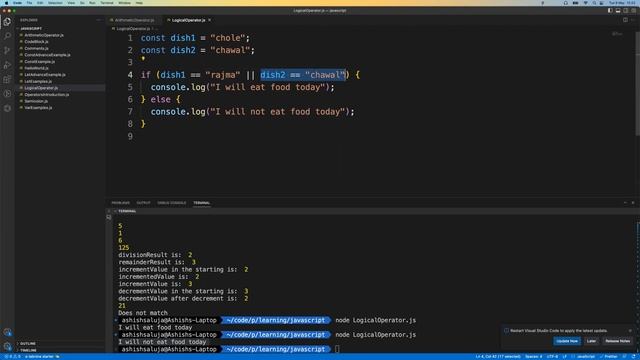
Task: Toggle primary sidebar layout icon in title bar
Action: (x=610, y=11)
